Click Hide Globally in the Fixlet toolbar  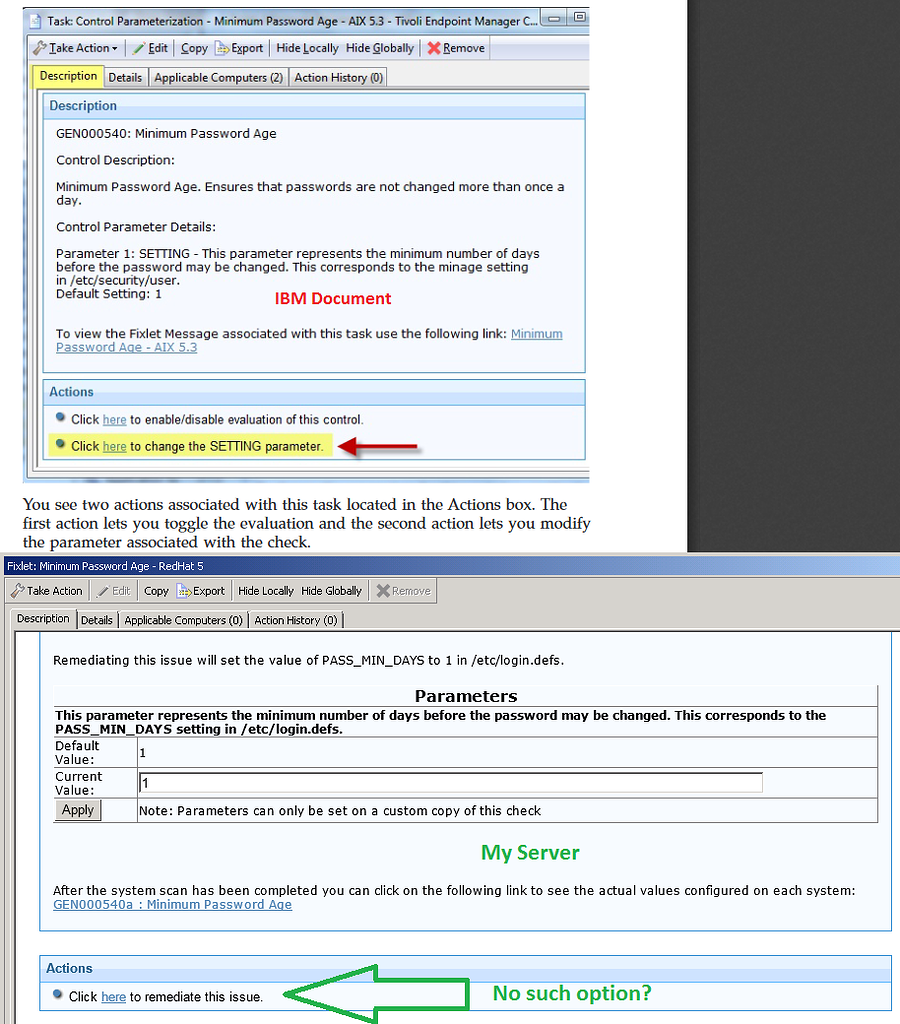[331, 590]
